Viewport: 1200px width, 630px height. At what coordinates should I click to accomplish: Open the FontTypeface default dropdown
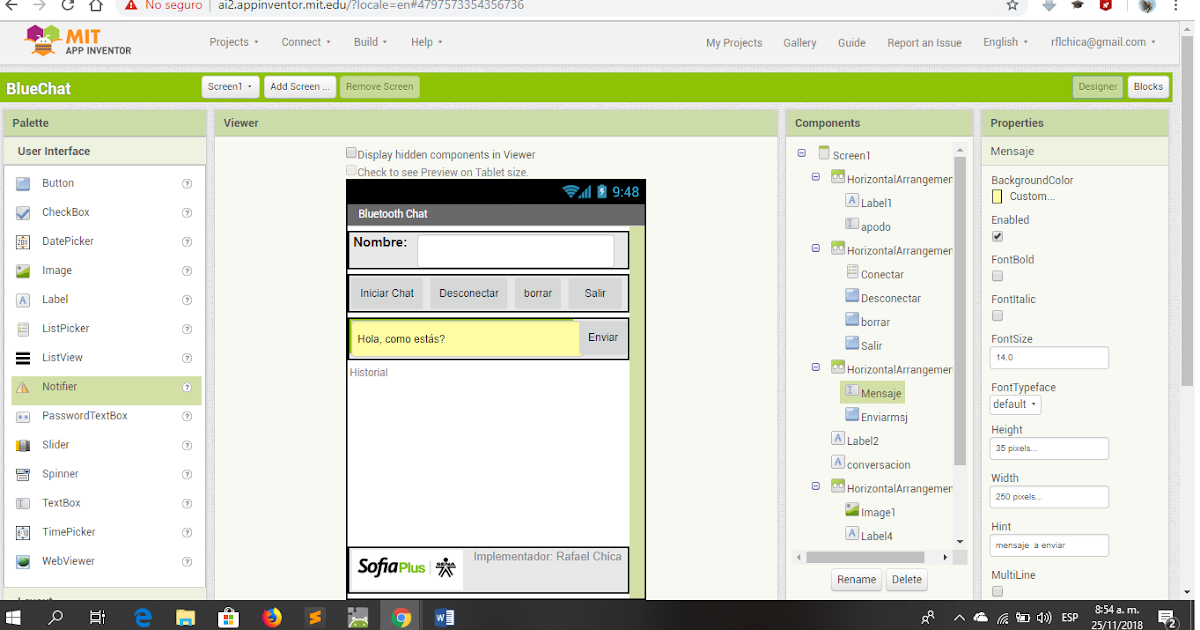coord(1014,404)
